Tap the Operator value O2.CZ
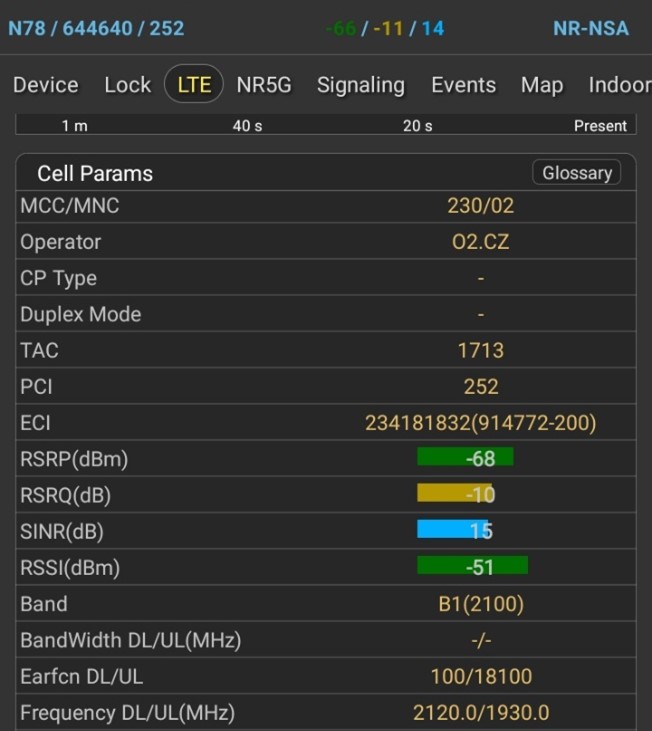This screenshot has height=731, width=652. point(480,242)
